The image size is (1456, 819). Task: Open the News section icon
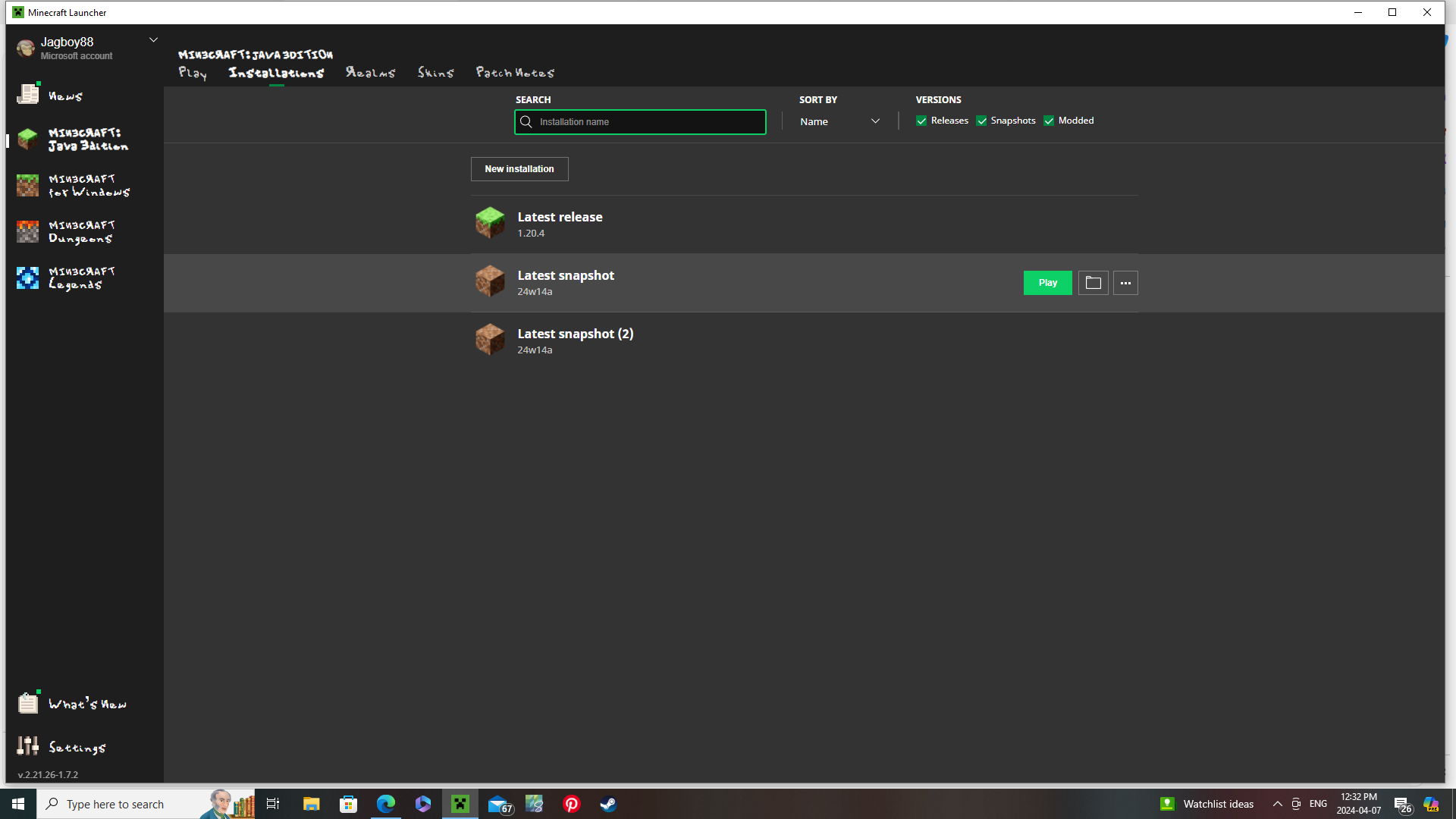pyautogui.click(x=28, y=94)
